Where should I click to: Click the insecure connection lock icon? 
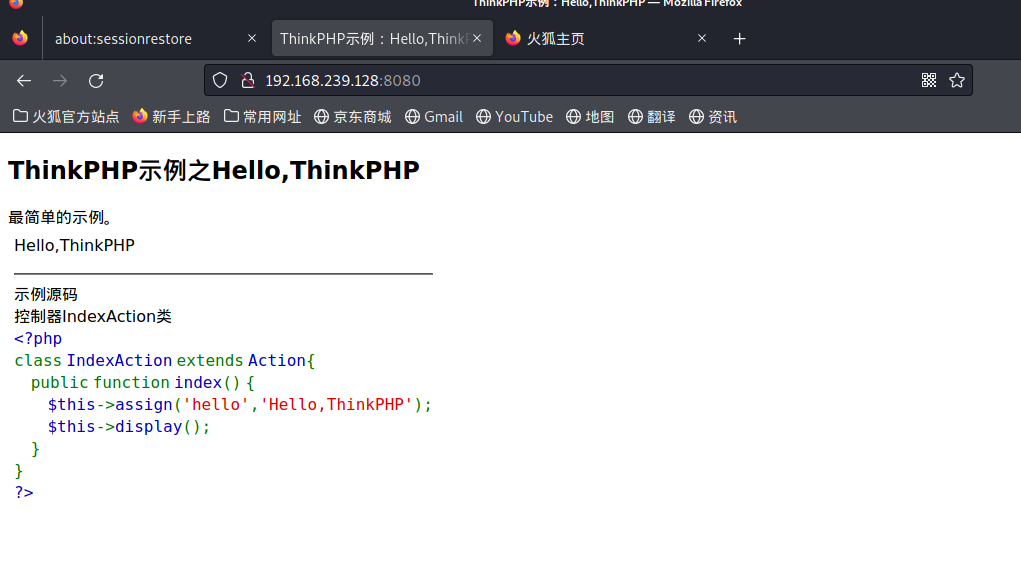click(x=247, y=80)
